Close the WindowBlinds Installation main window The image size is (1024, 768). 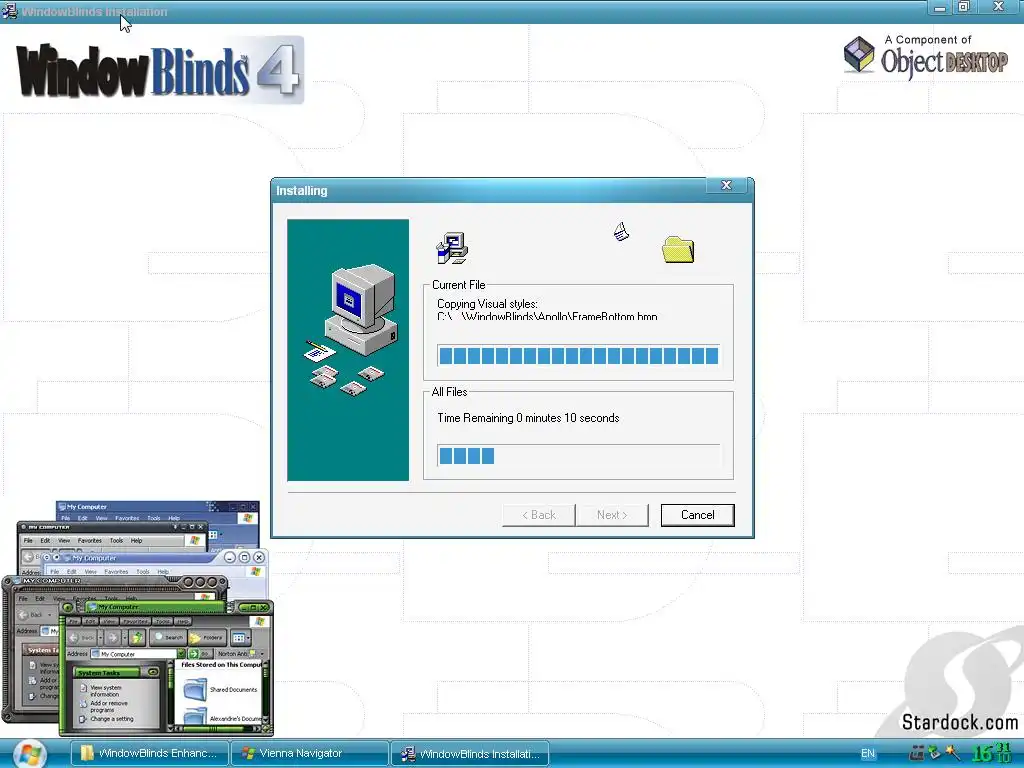(999, 7)
